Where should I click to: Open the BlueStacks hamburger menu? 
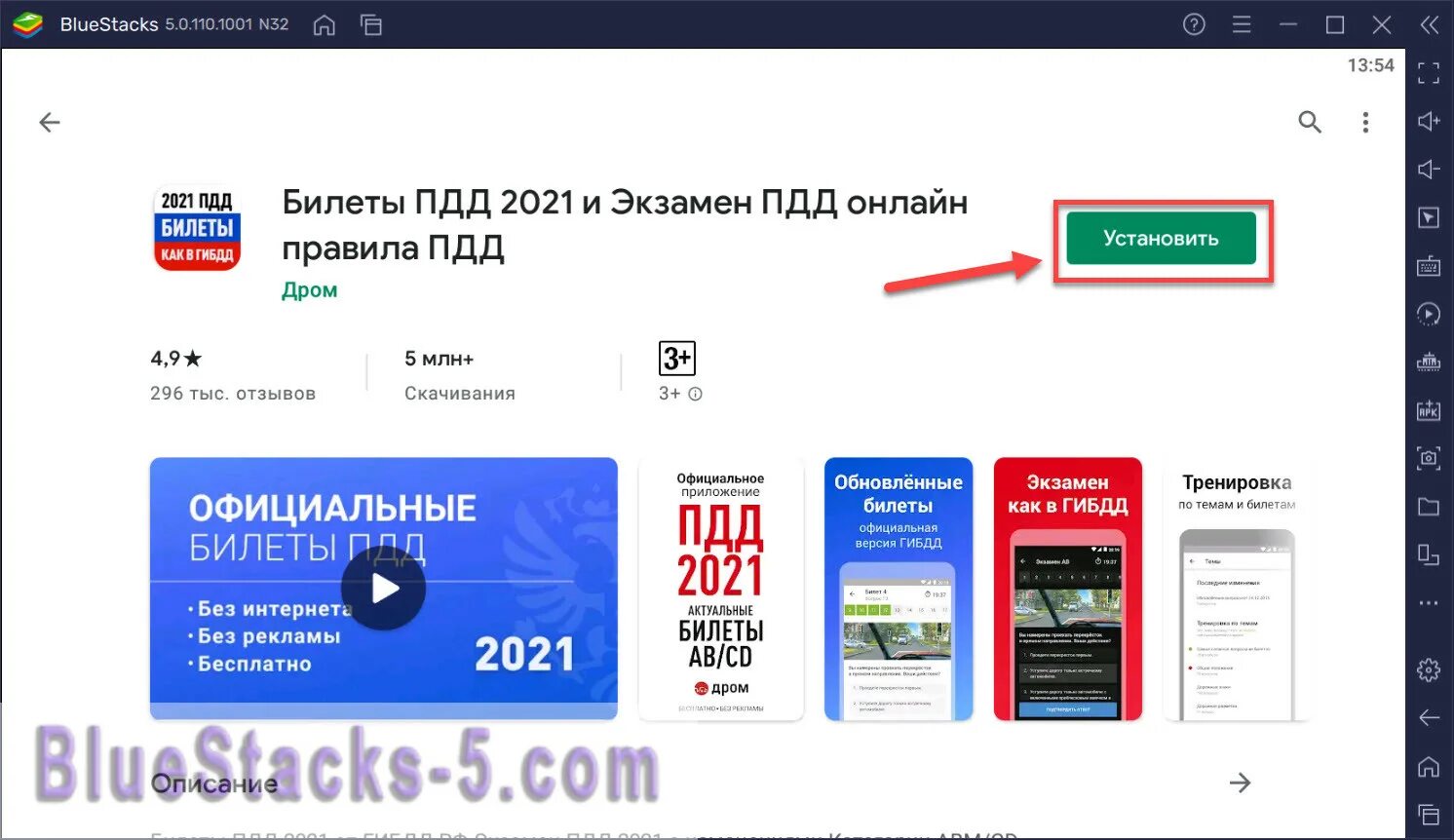coord(1242,24)
